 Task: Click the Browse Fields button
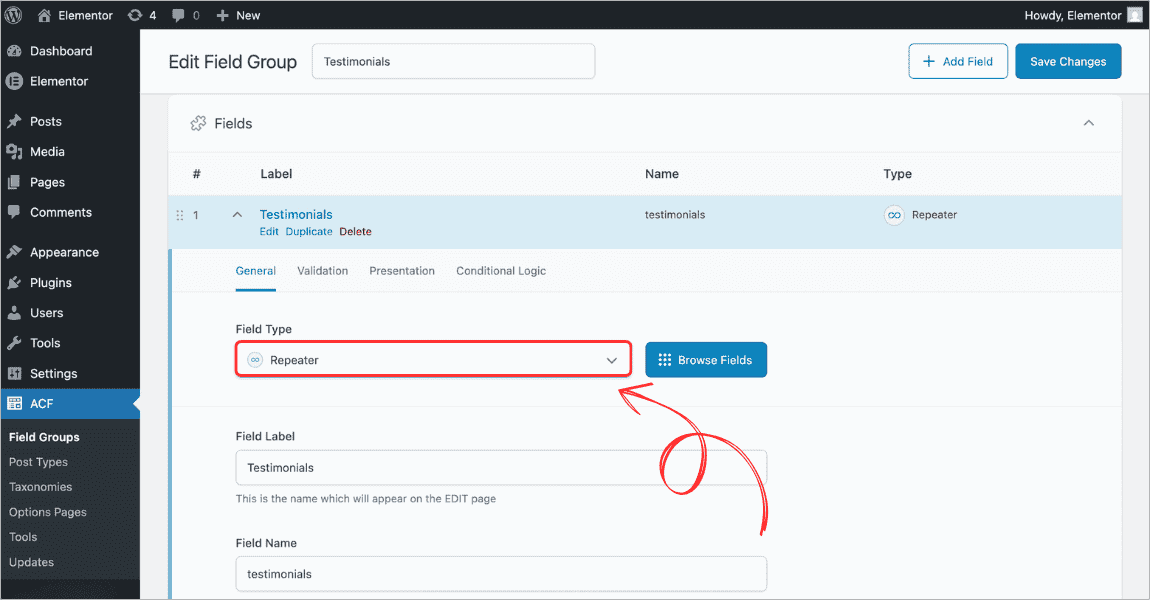pyautogui.click(x=706, y=359)
